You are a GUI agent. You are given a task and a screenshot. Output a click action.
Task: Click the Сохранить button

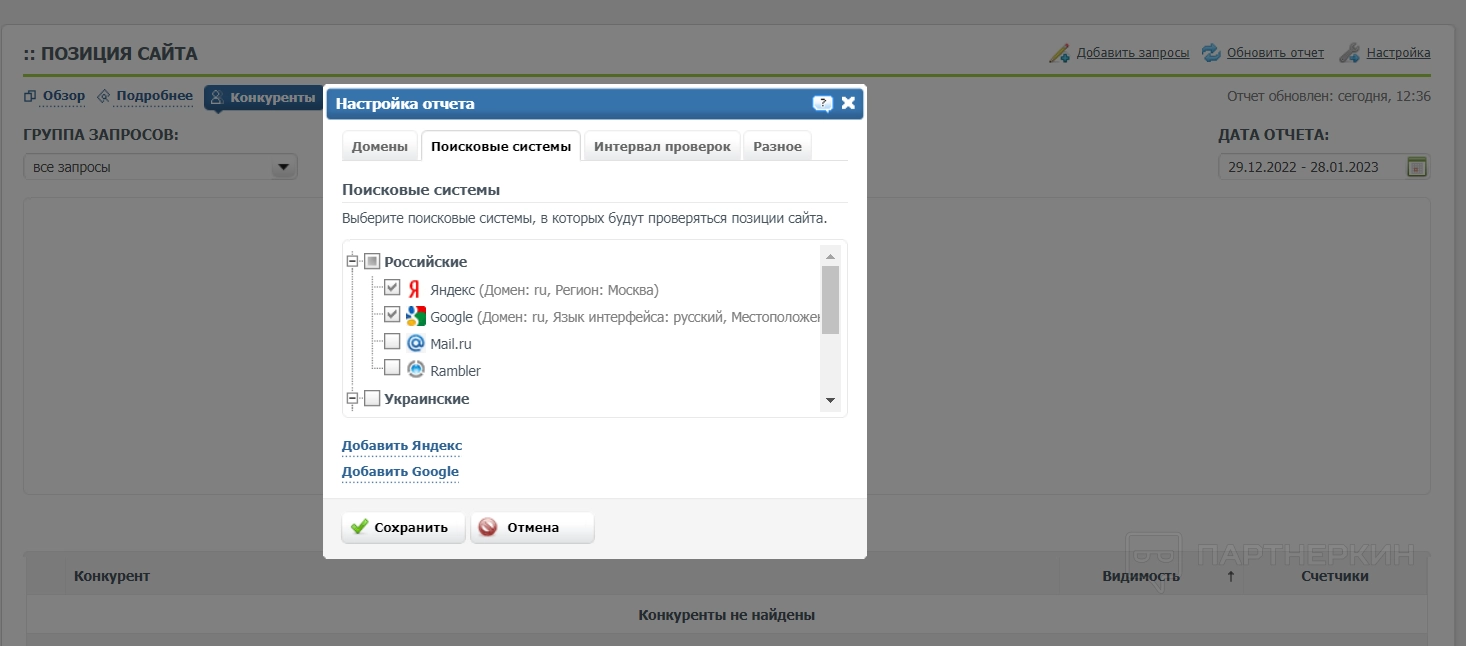pyautogui.click(x=403, y=528)
